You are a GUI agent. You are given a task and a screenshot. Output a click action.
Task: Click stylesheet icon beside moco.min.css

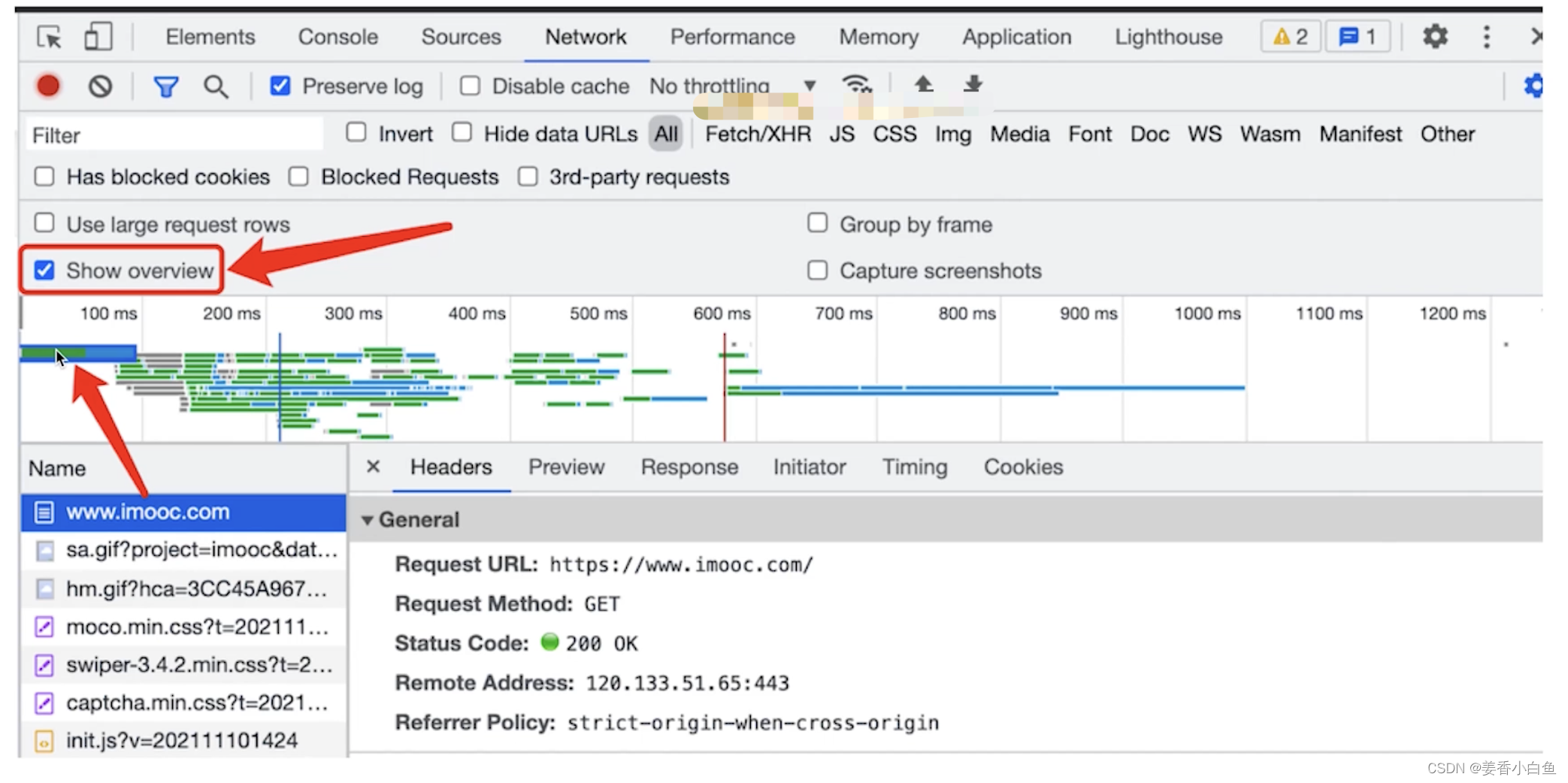[x=44, y=627]
